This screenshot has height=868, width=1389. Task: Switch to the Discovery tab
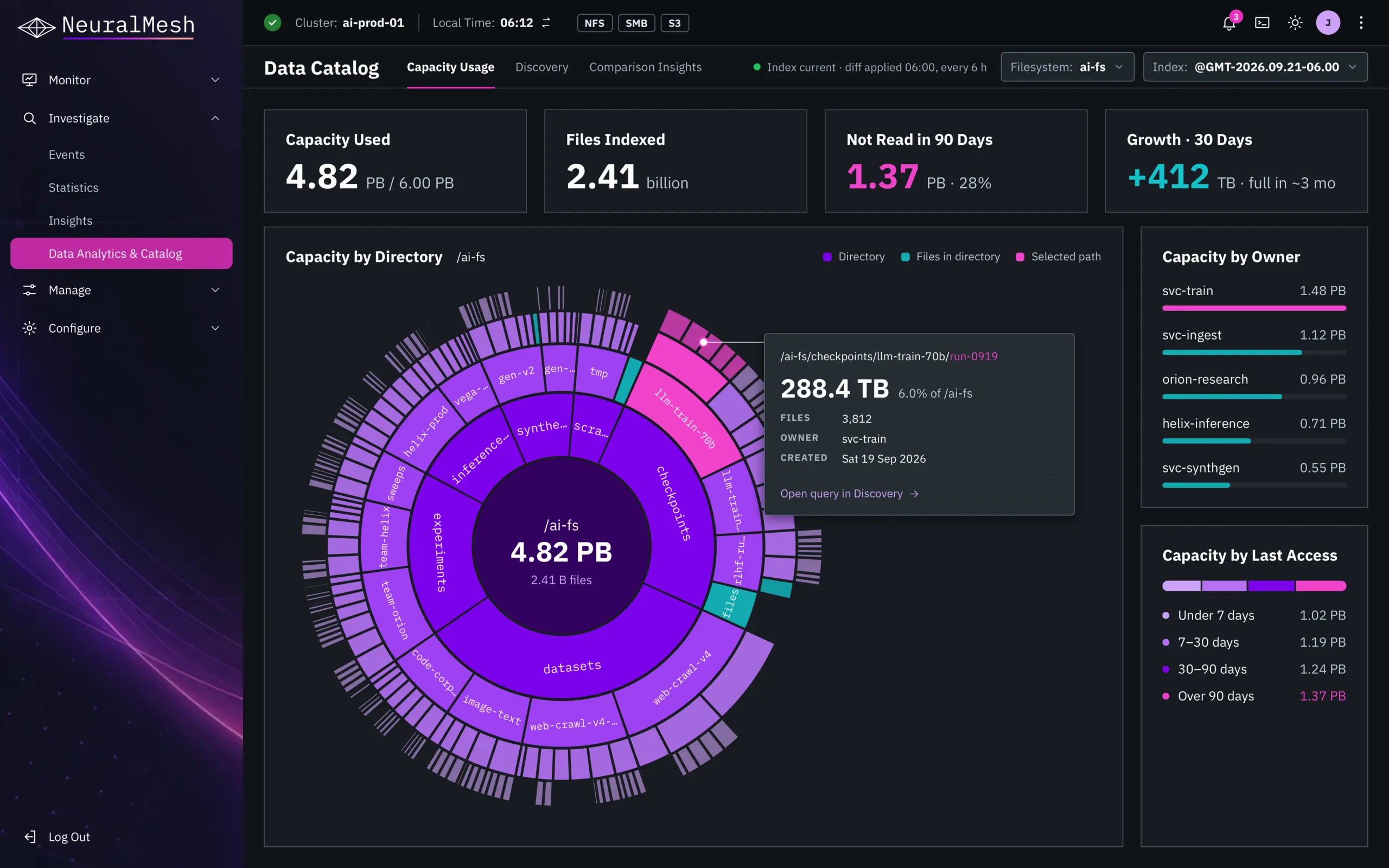pyautogui.click(x=542, y=67)
